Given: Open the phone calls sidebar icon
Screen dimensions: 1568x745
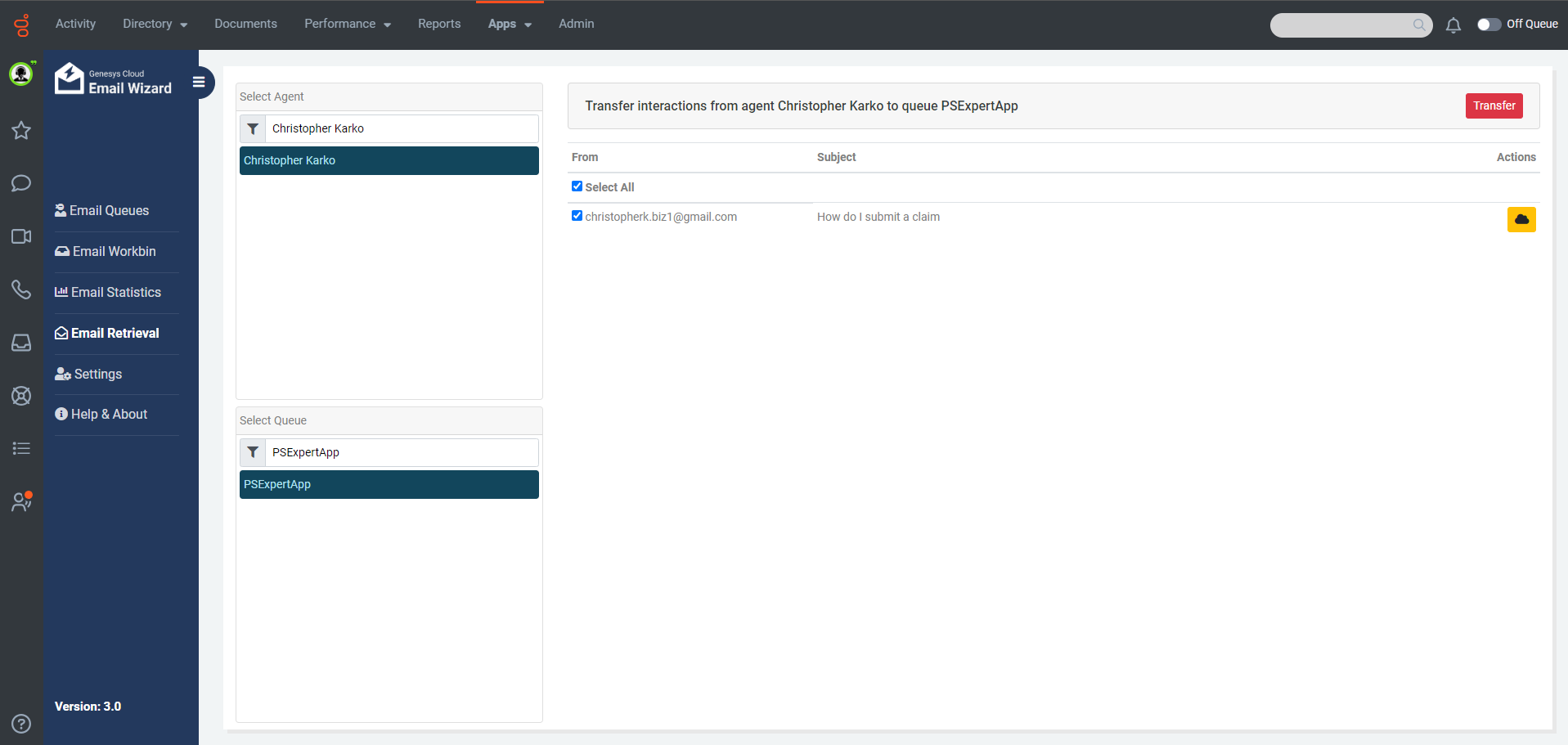Looking at the screenshot, I should click(21, 289).
